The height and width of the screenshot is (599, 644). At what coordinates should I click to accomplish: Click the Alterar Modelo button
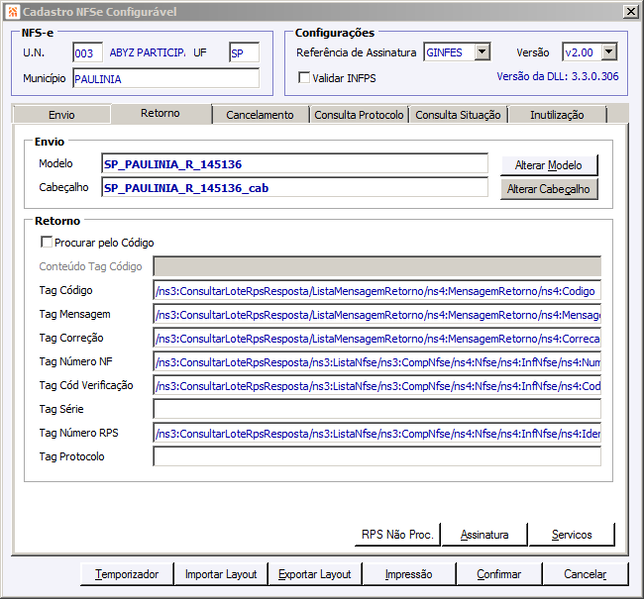[x=549, y=165]
